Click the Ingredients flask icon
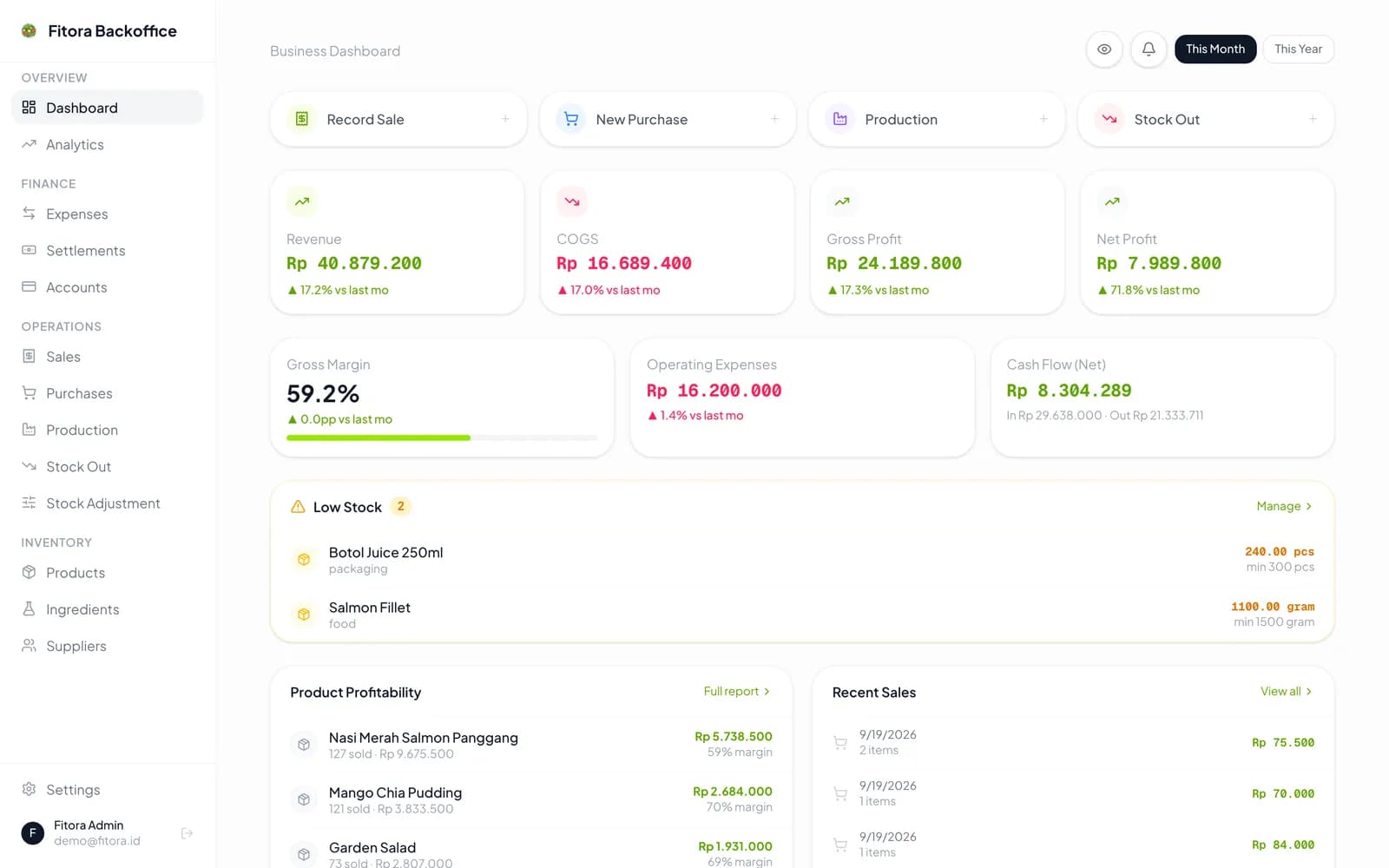This screenshot has height=868, width=1389. pyautogui.click(x=29, y=608)
